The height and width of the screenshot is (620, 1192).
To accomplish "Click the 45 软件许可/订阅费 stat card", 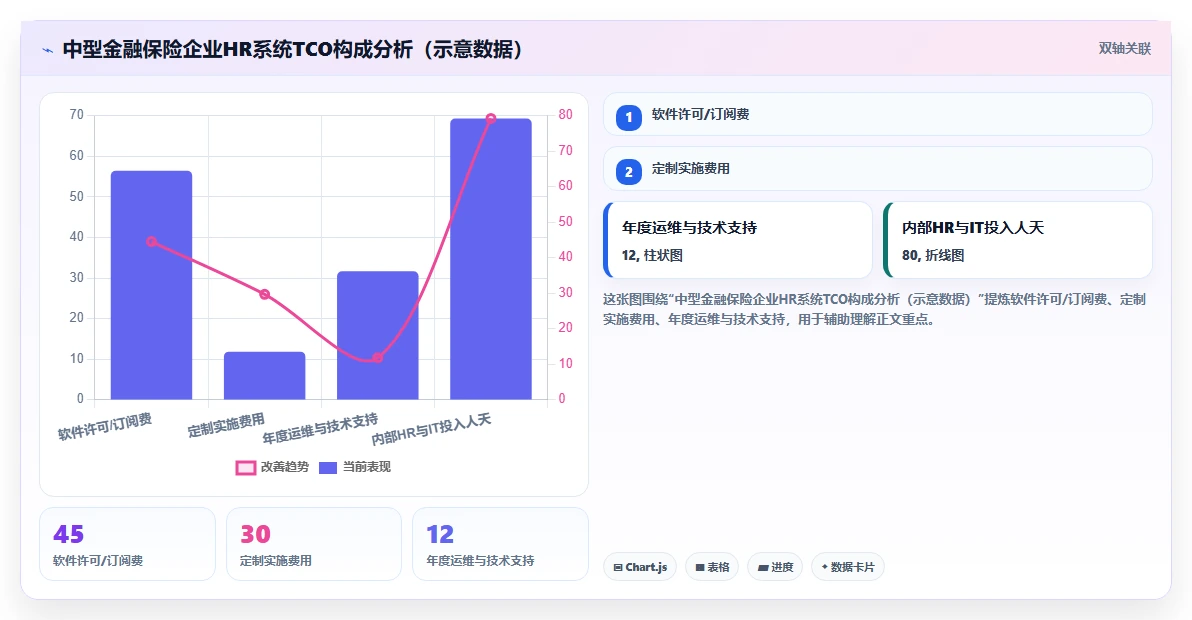I will point(127,544).
